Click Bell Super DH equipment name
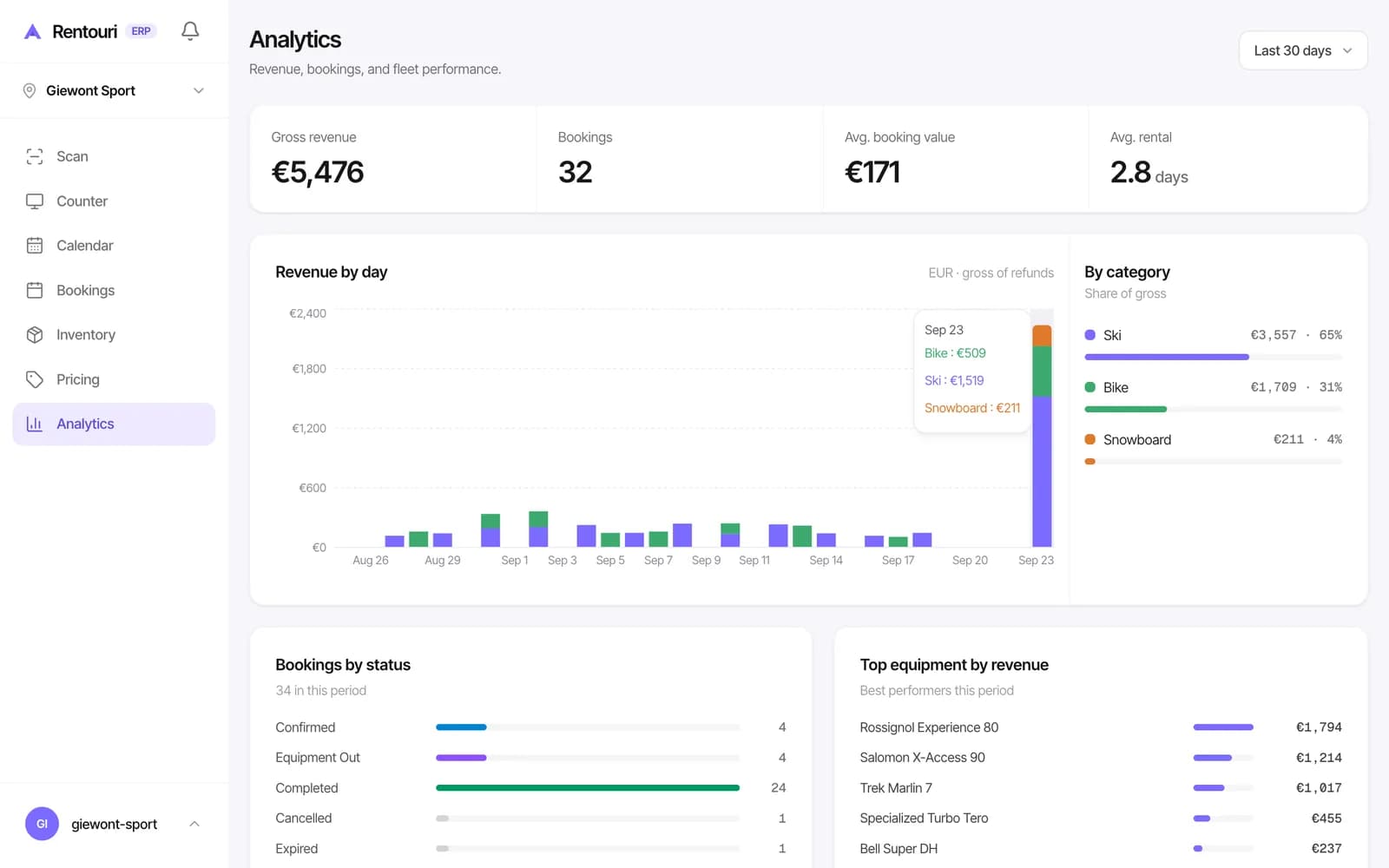1389x868 pixels. coord(899,849)
